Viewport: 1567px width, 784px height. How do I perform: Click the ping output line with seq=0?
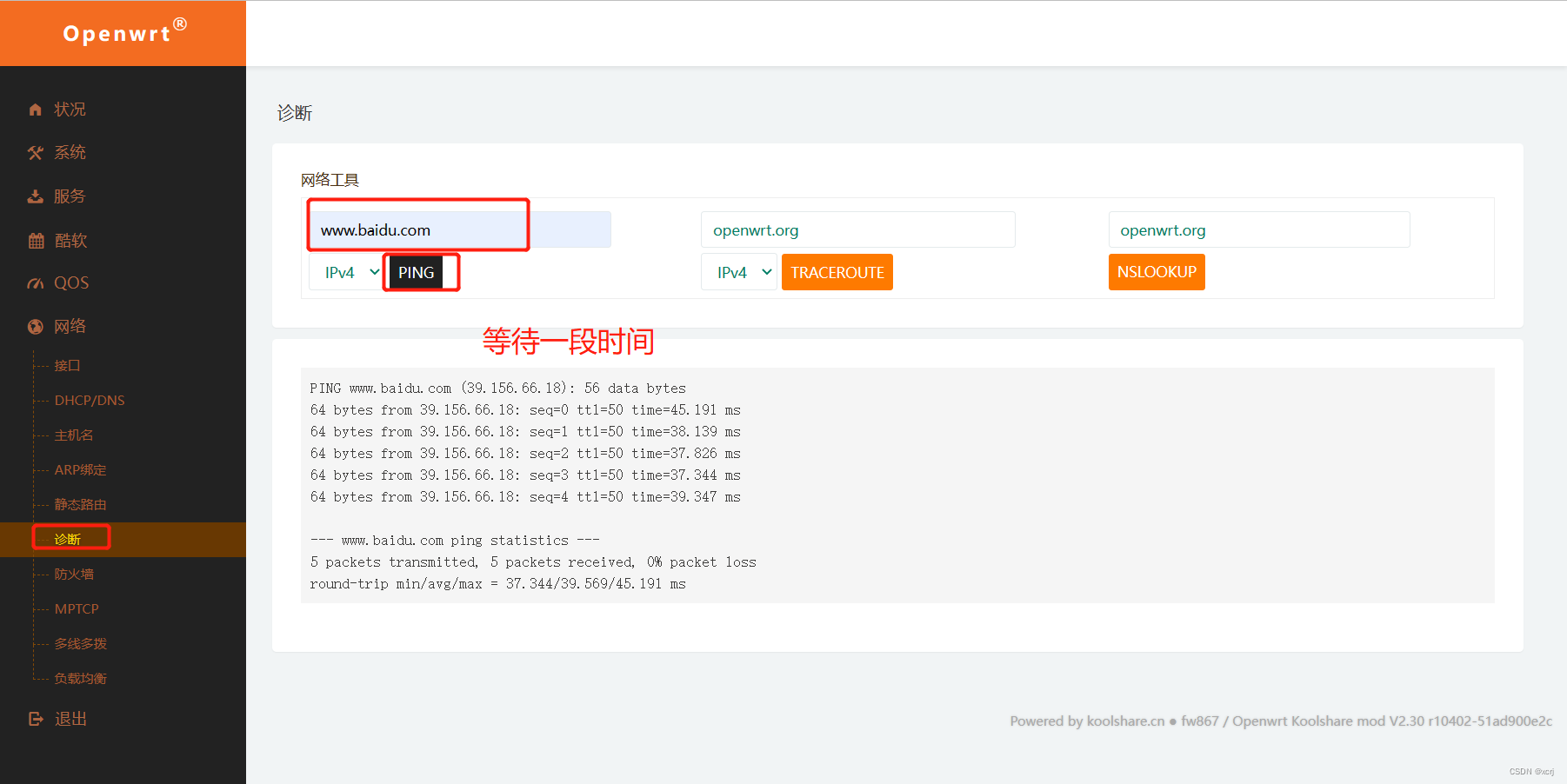(525, 410)
